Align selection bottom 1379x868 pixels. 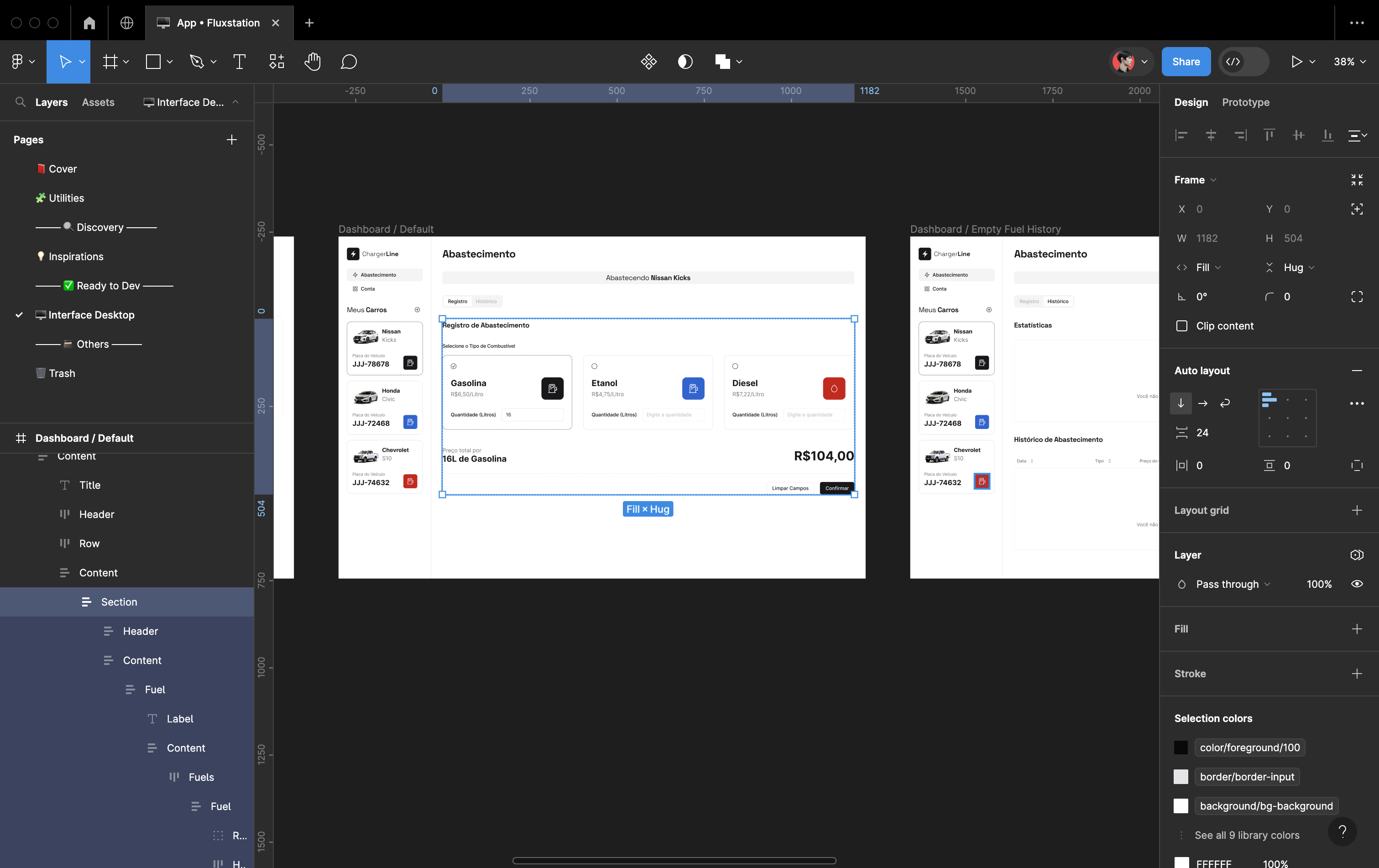pyautogui.click(x=1327, y=135)
